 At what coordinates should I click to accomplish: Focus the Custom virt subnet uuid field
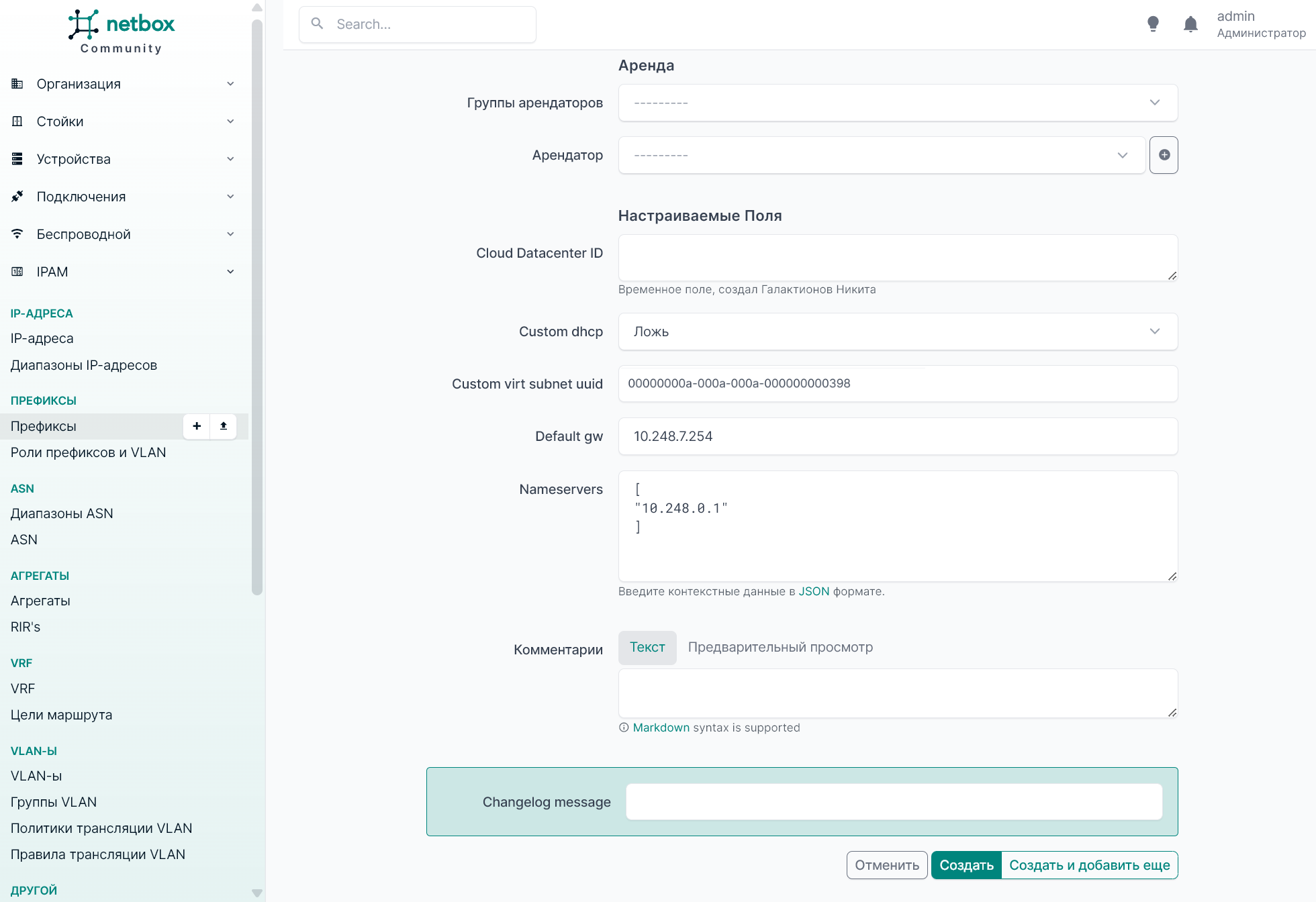(898, 384)
